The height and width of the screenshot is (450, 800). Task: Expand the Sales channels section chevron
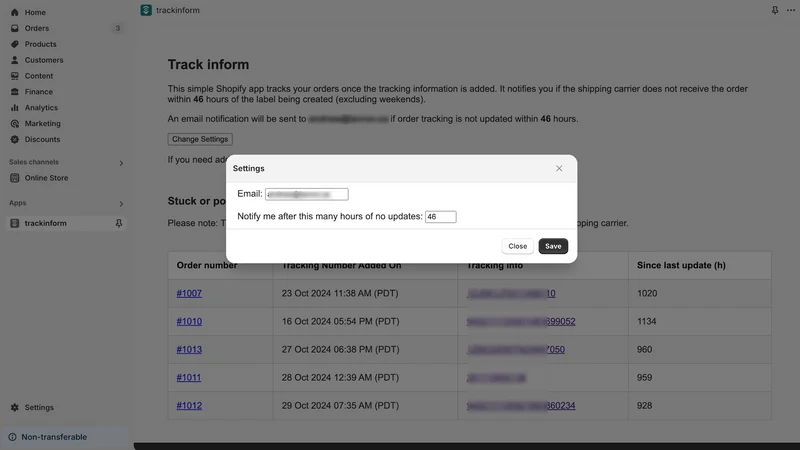121,163
